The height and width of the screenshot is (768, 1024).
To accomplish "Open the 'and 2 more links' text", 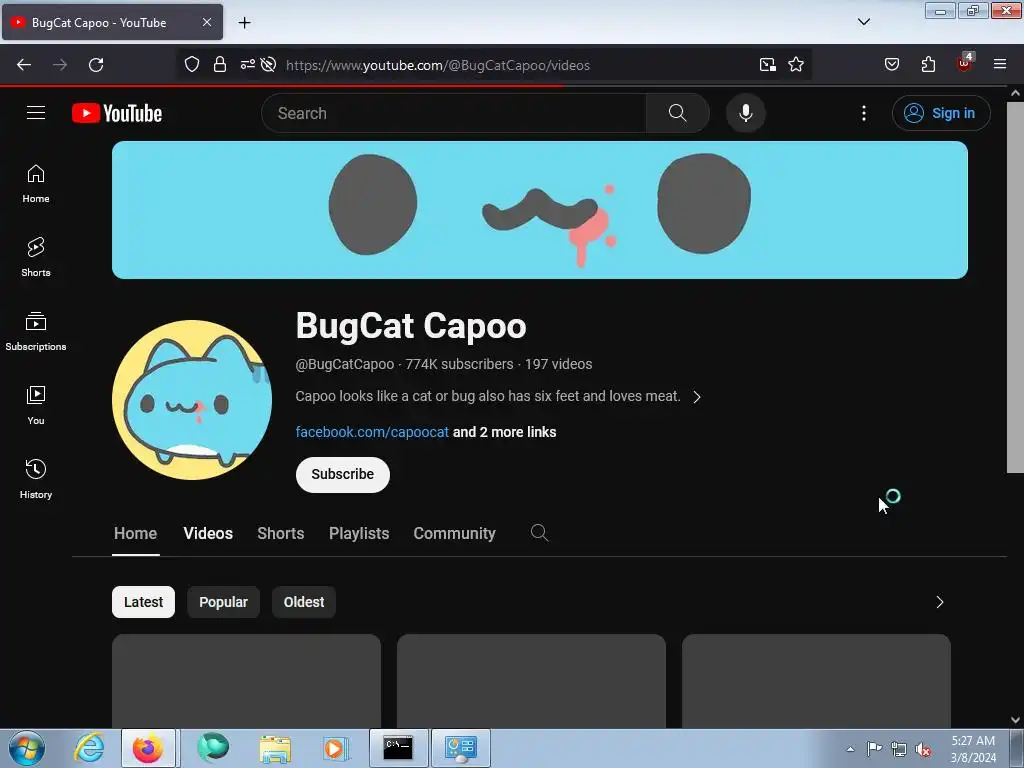I will click(x=504, y=432).
